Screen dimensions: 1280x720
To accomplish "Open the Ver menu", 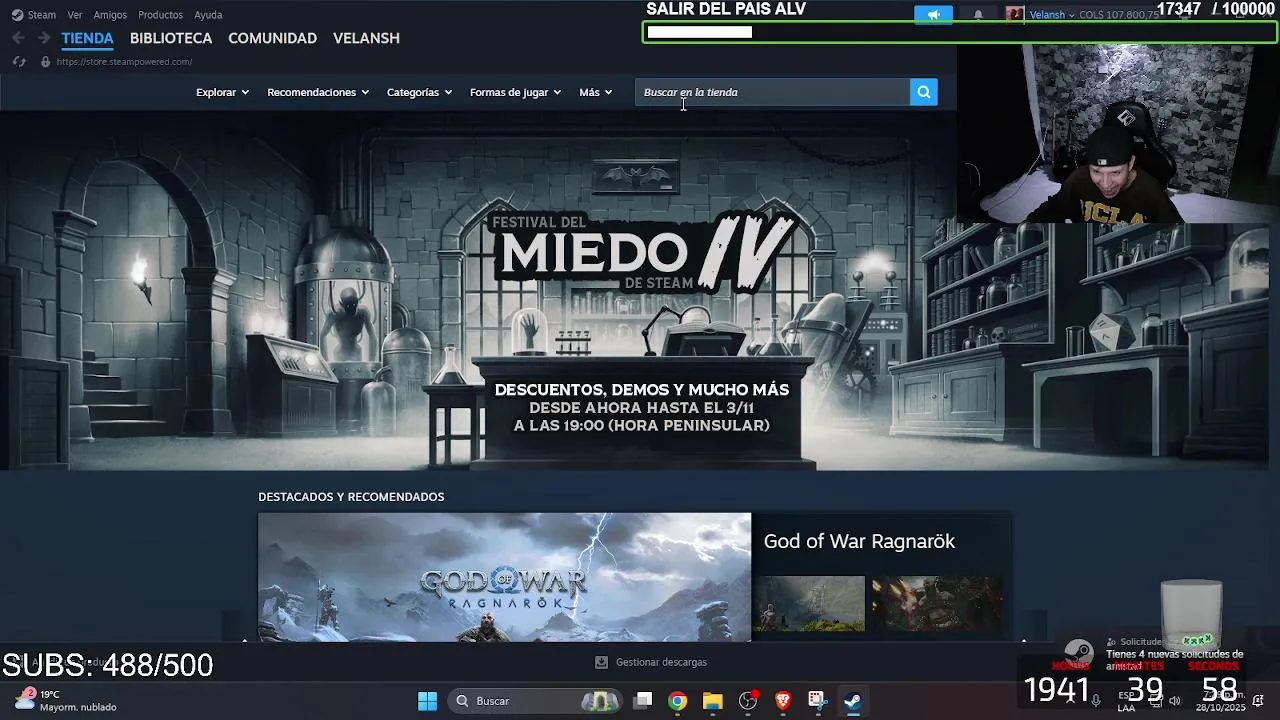I will pyautogui.click(x=75, y=15).
